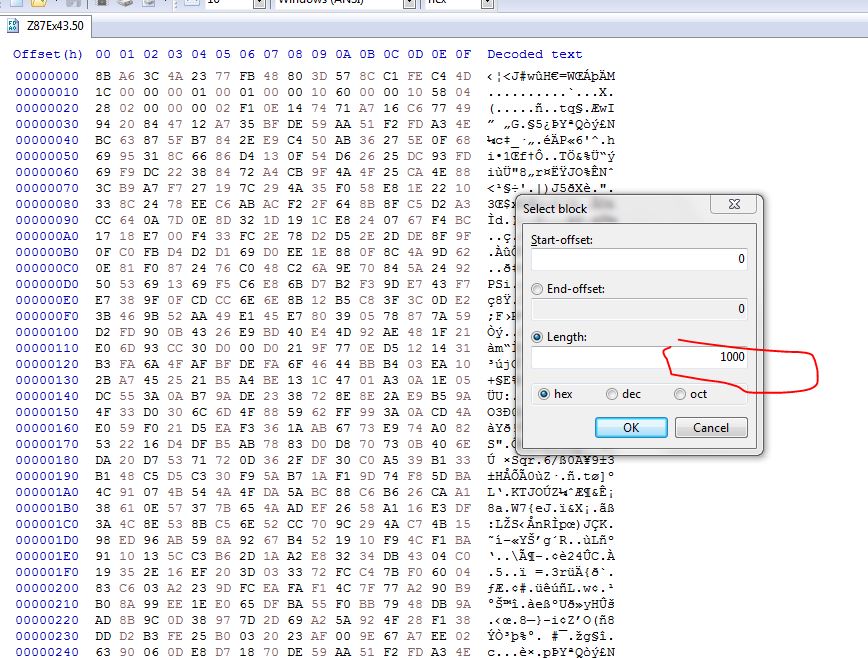The width and height of the screenshot is (868, 658).
Task: Select offset row 000000A0
Action: coord(47,236)
